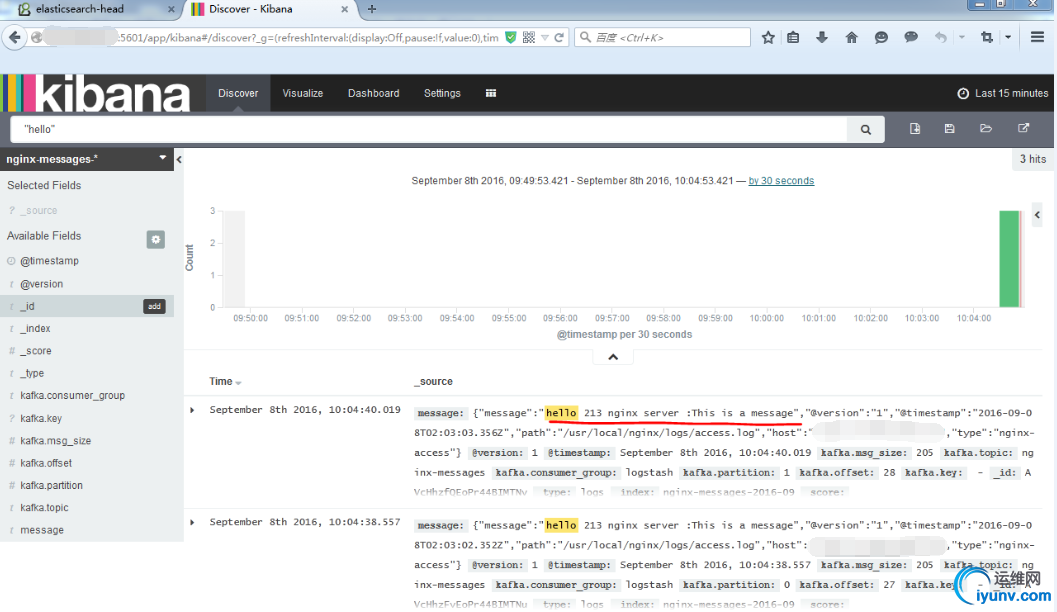
Task: Select the kafka.consumer_group field
Action: [72, 396]
